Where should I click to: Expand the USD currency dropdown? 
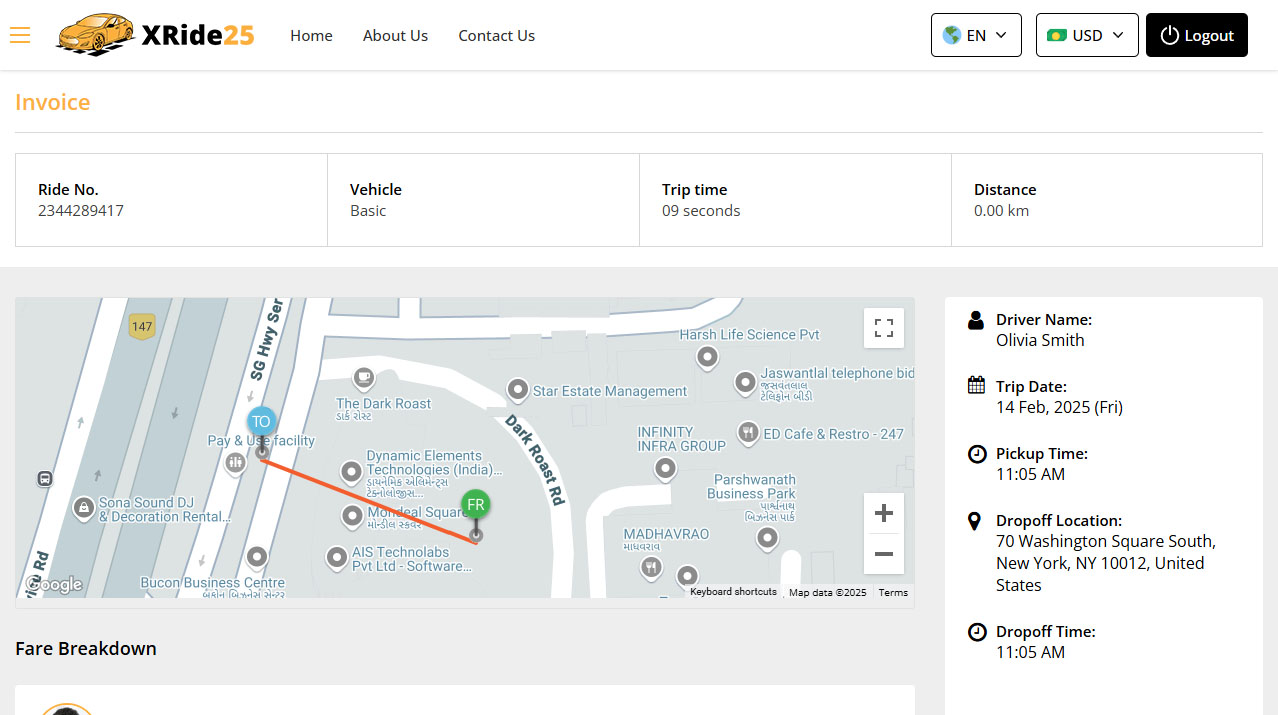(x=1087, y=35)
